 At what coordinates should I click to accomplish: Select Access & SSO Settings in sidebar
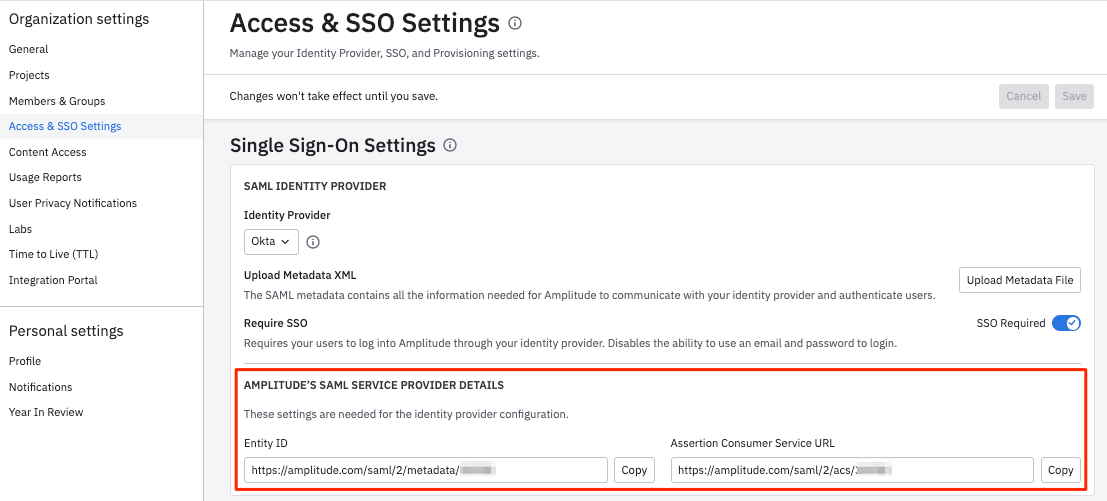pyautogui.click(x=65, y=126)
